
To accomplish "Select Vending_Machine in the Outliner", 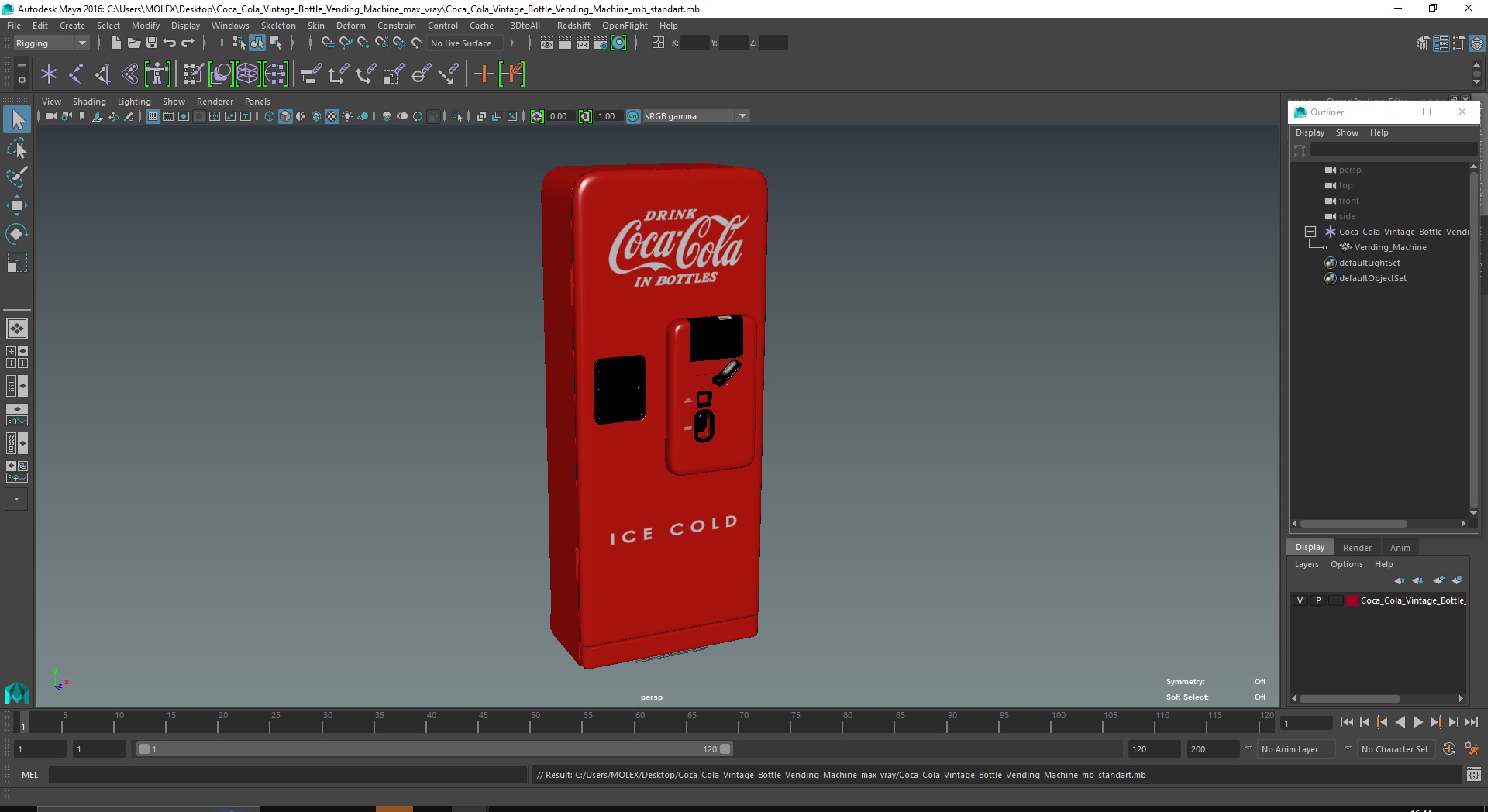I will (1390, 247).
